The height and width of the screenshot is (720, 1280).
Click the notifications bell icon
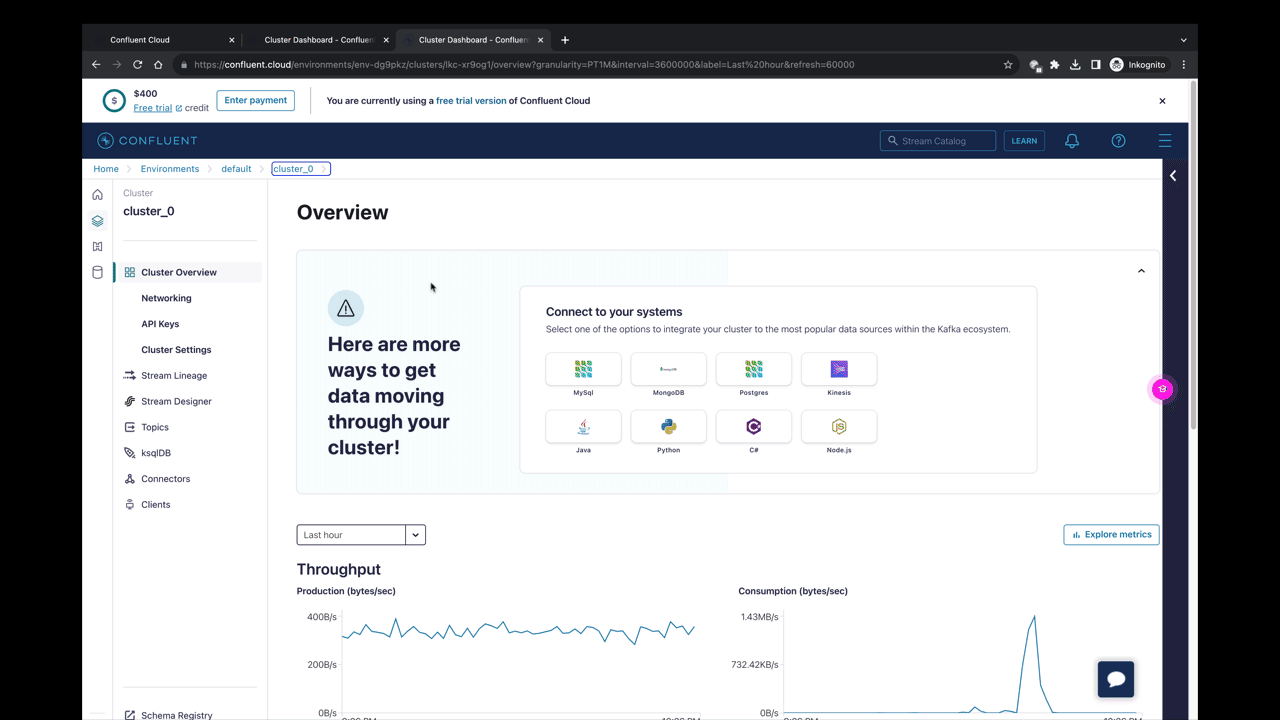click(1071, 141)
